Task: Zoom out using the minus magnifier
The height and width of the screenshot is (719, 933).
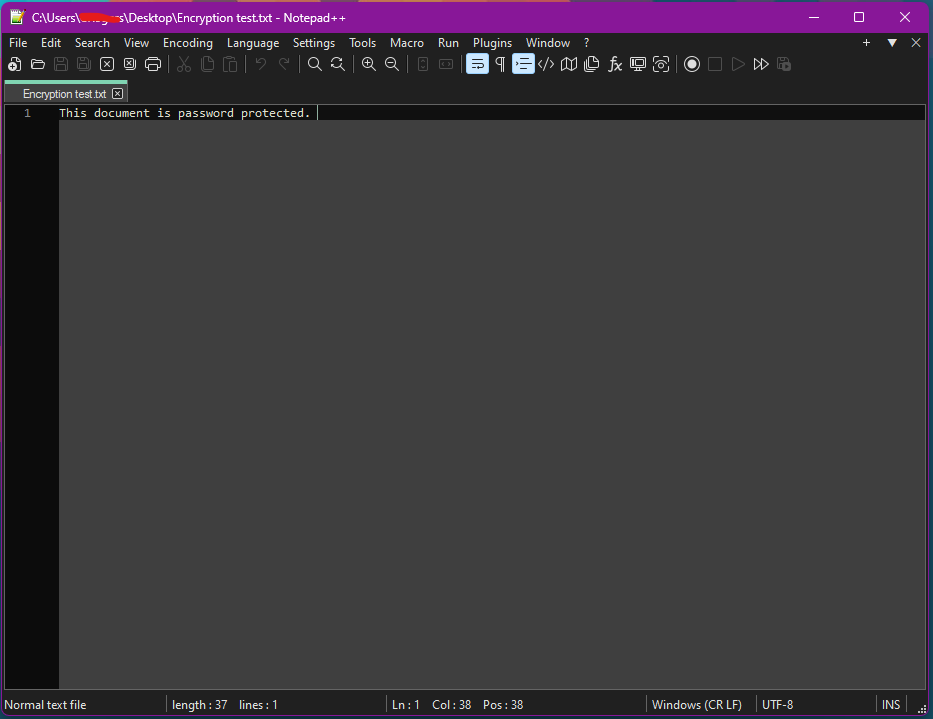Action: point(392,64)
